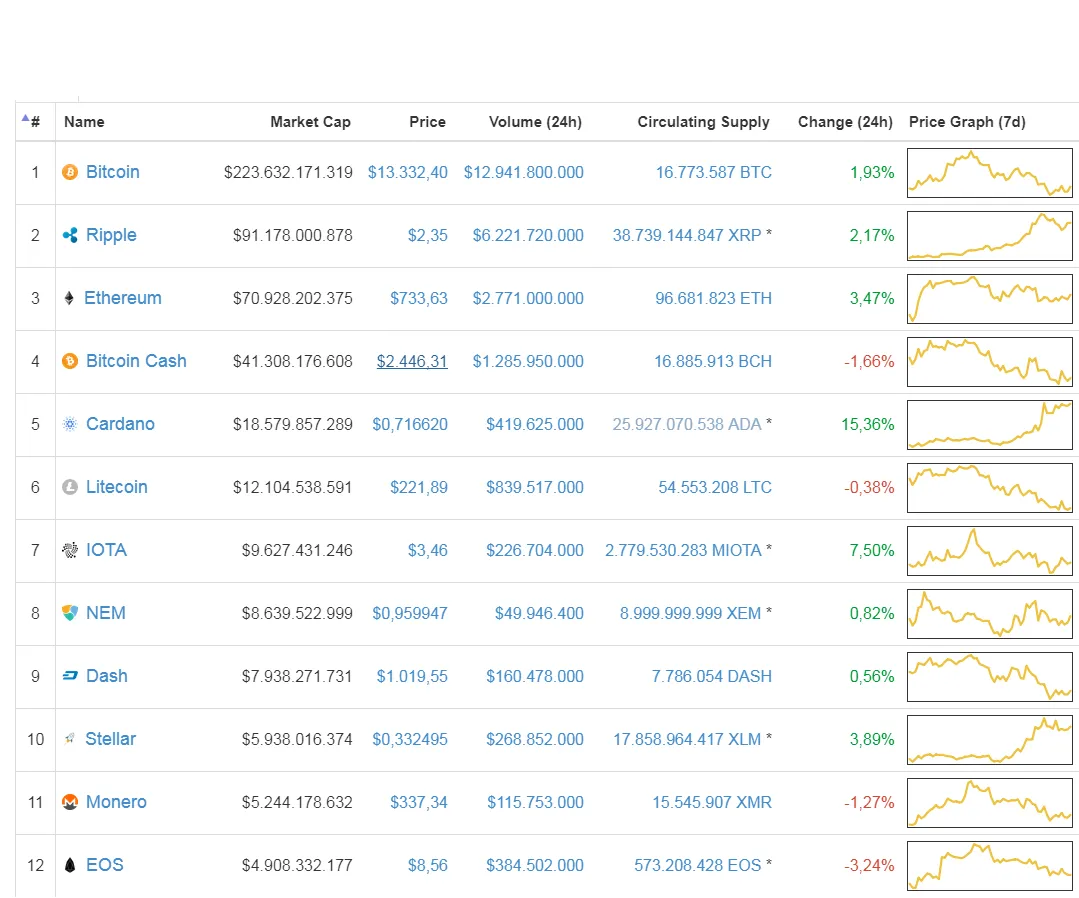Open the Monero name link
Viewport: 1079px width, 898px height.
coord(116,802)
